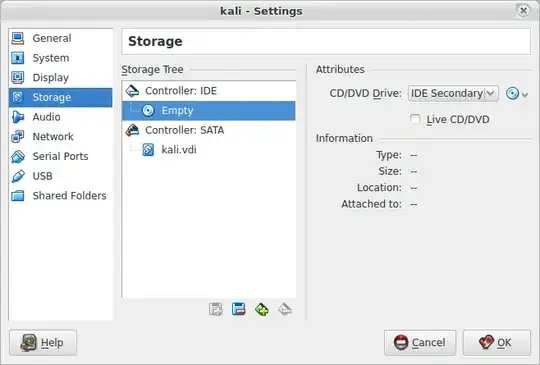The width and height of the screenshot is (540, 365).
Task: Click the remove controller icon
Action: [x=285, y=309]
